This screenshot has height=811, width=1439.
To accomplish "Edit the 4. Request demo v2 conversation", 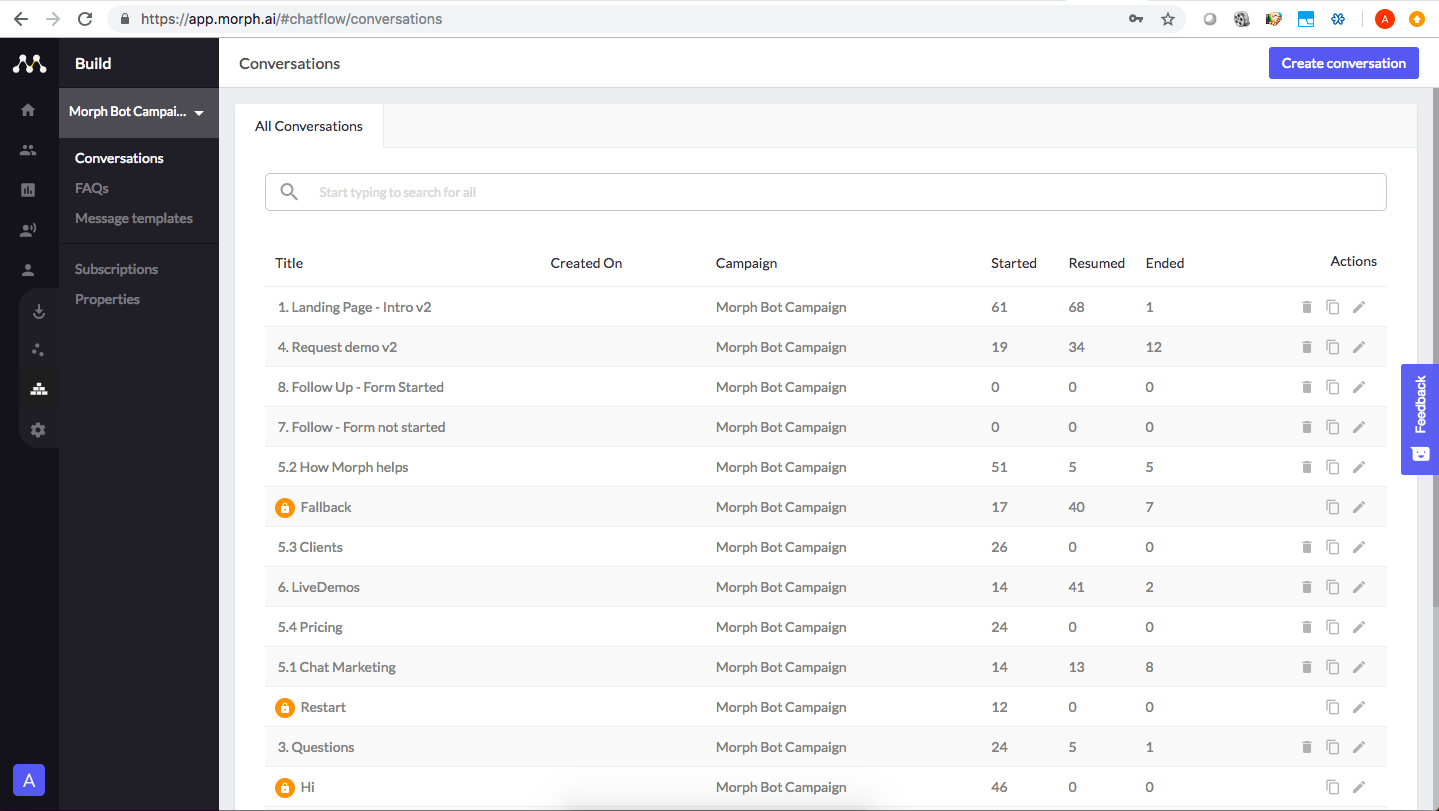I will [x=1358, y=347].
